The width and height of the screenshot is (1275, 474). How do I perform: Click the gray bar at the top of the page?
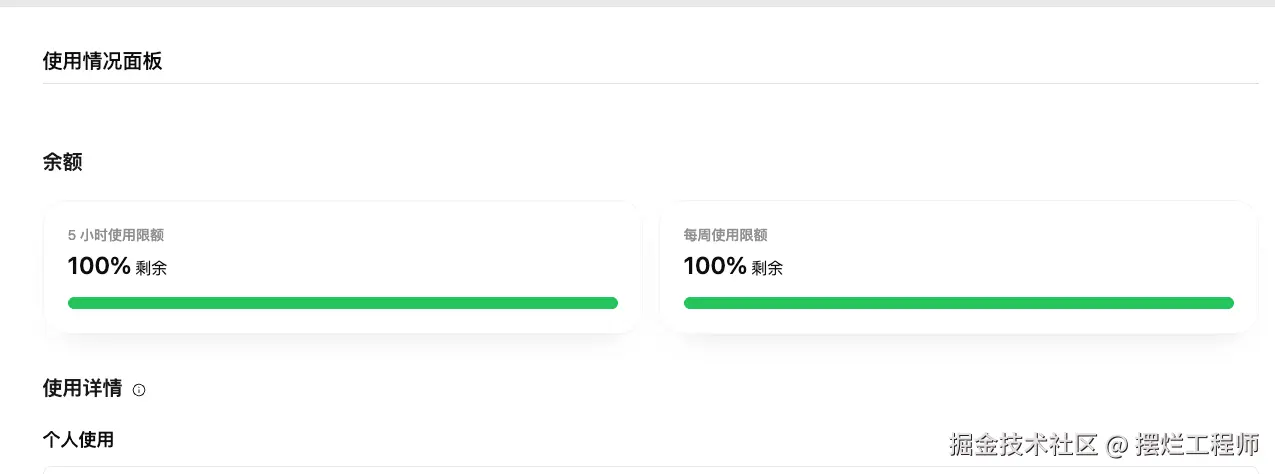point(637,3)
